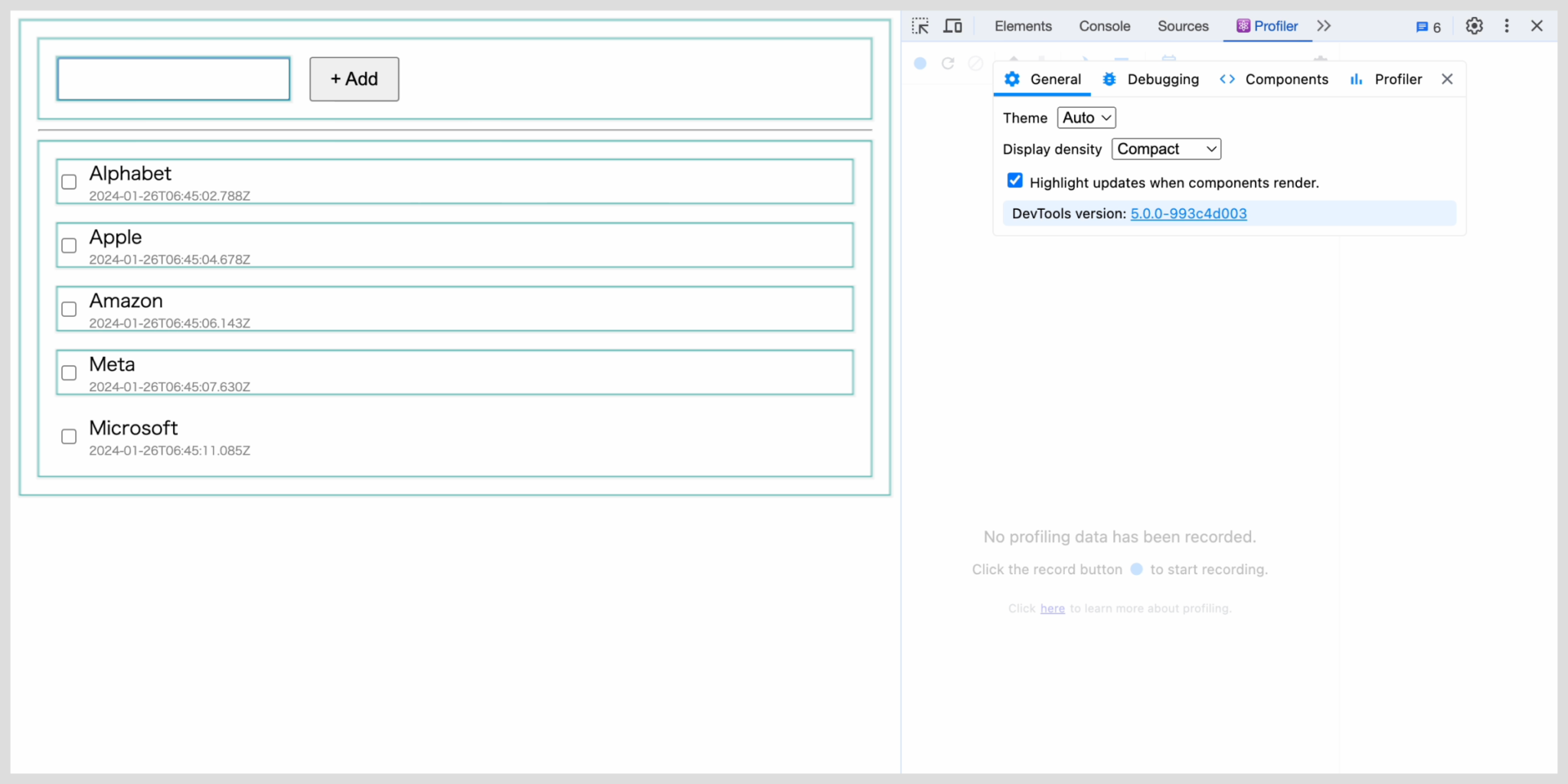Open the Components settings tab

[x=1274, y=79]
